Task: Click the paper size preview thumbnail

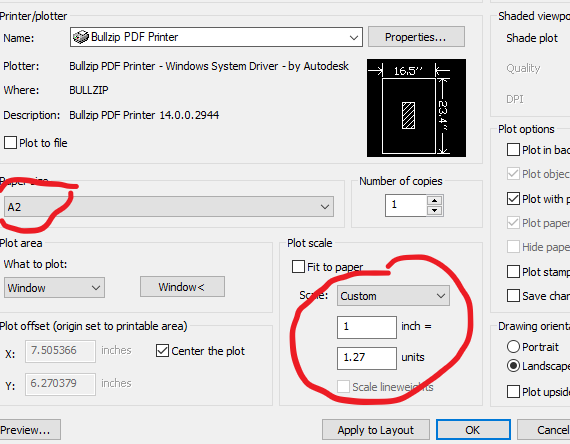Action: pyautogui.click(x=416, y=108)
